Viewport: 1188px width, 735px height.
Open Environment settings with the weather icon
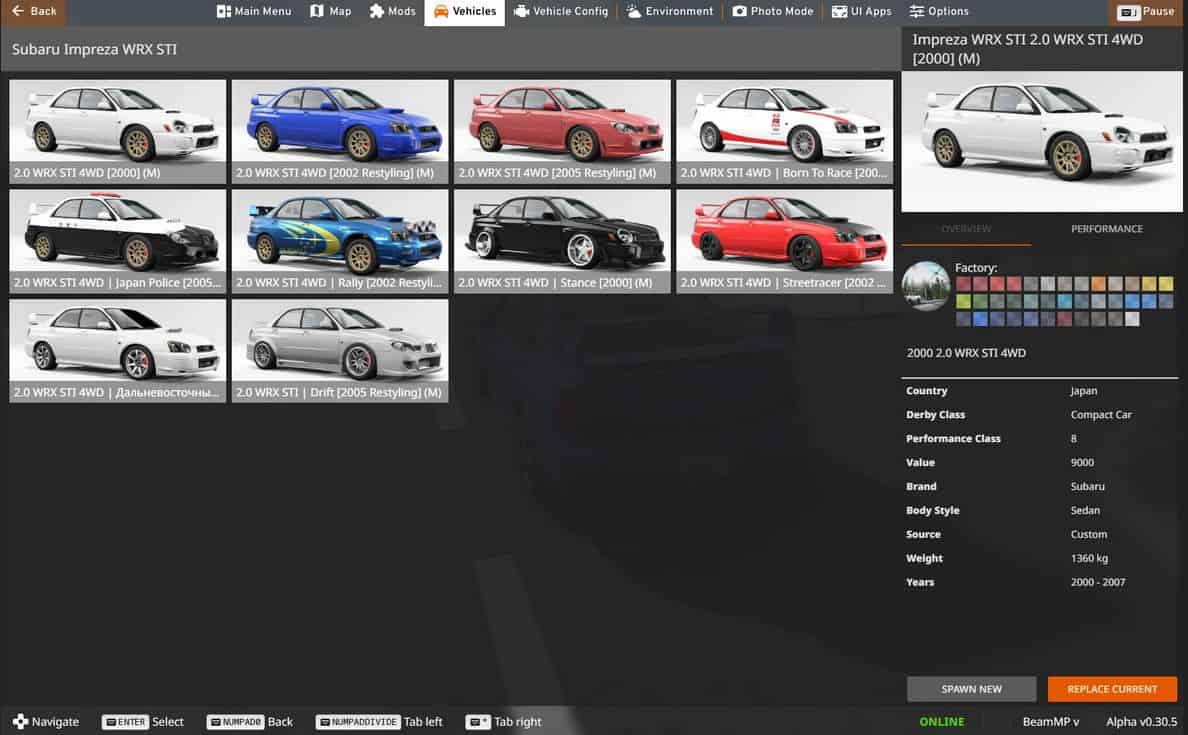click(634, 11)
